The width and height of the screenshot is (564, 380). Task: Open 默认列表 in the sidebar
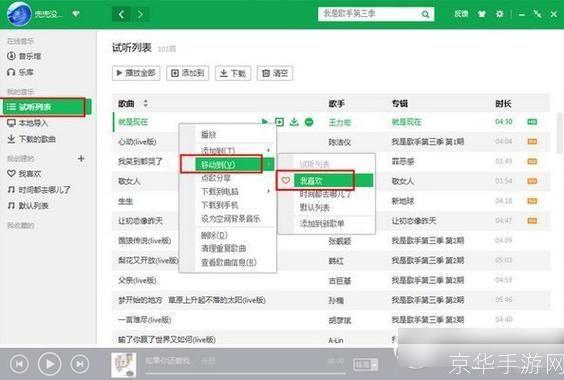pyautogui.click(x=28, y=206)
